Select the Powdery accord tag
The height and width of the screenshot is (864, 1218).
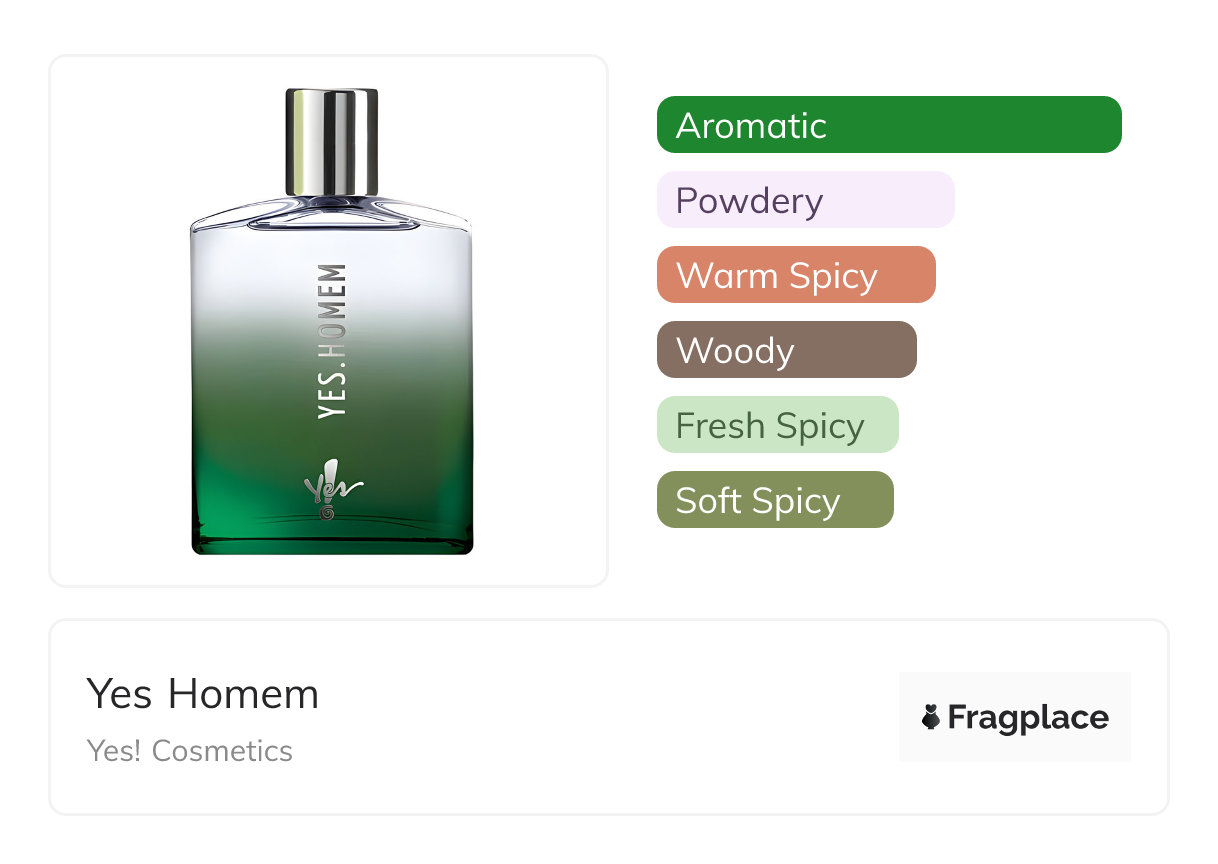click(x=806, y=200)
